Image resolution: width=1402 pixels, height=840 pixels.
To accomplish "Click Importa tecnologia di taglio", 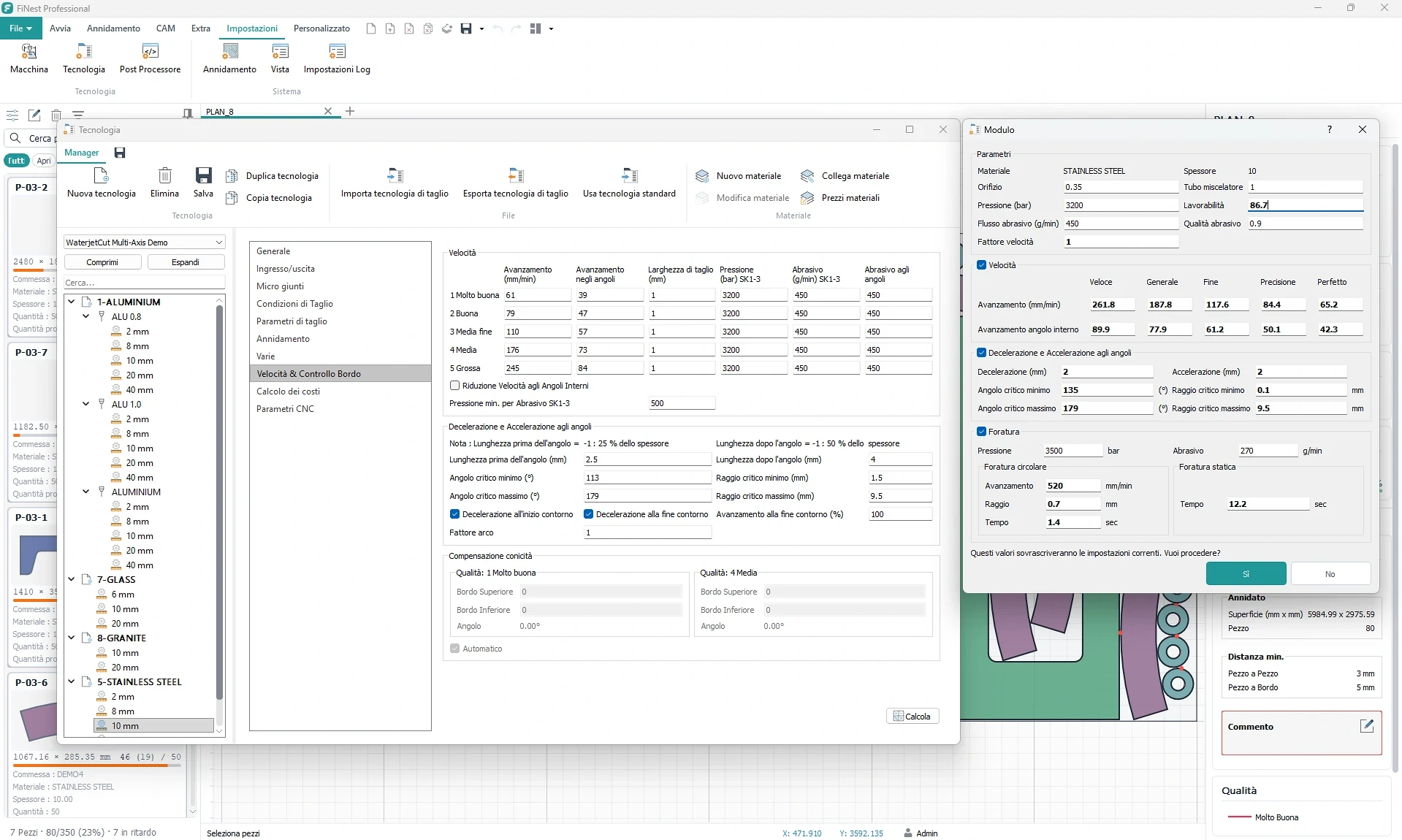I will pyautogui.click(x=395, y=183).
